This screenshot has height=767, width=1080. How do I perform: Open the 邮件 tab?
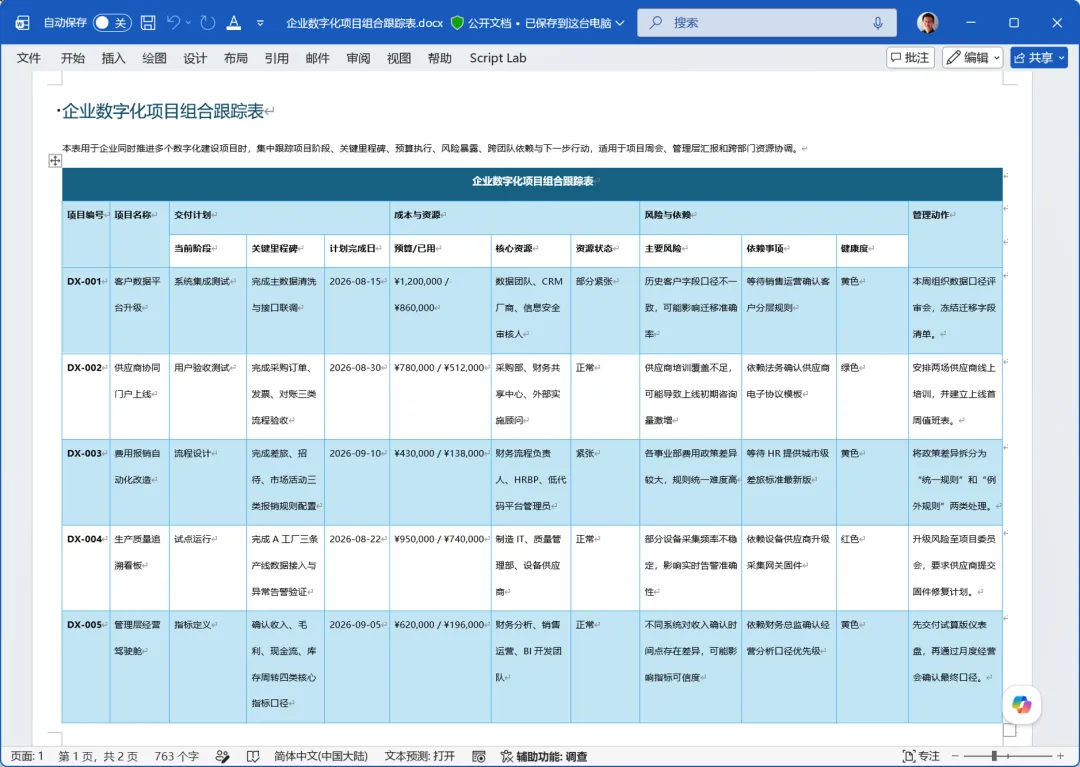(318, 58)
